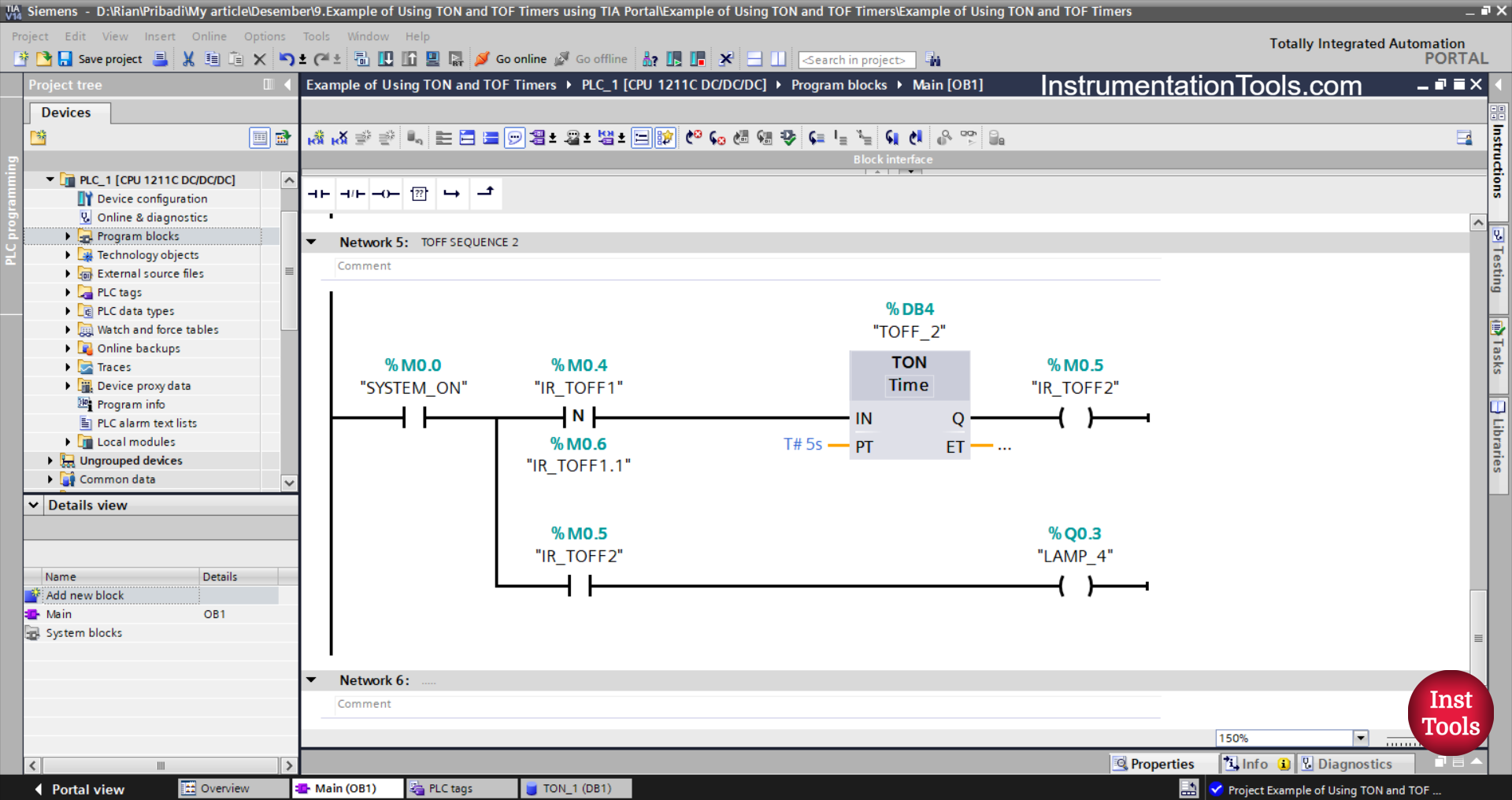Insert an output coil (assignment)
This screenshot has width=1512, height=800.
tap(386, 194)
